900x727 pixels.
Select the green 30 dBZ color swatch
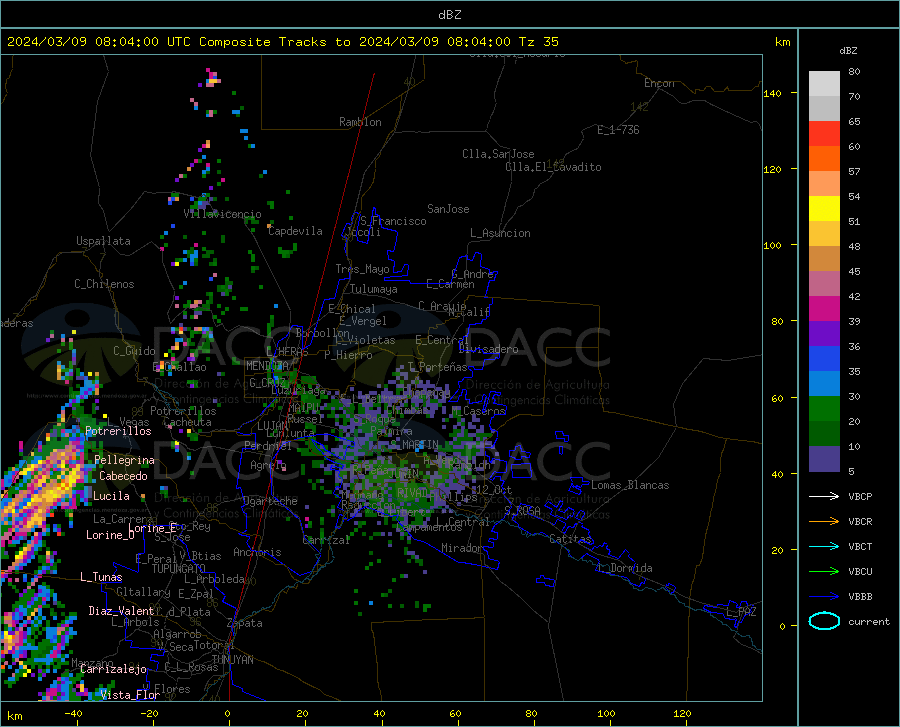tap(824, 409)
